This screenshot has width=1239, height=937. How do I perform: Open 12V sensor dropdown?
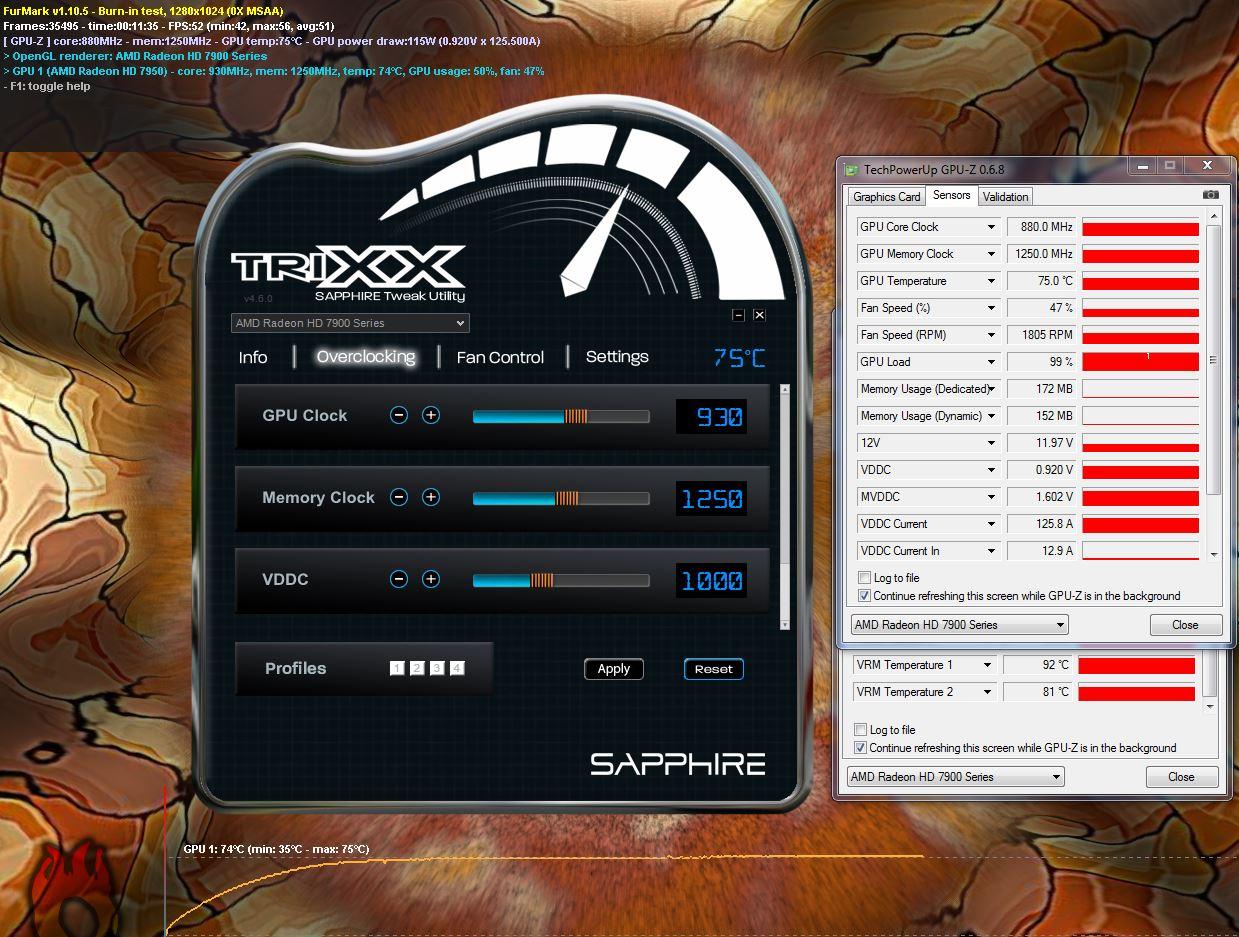991,443
